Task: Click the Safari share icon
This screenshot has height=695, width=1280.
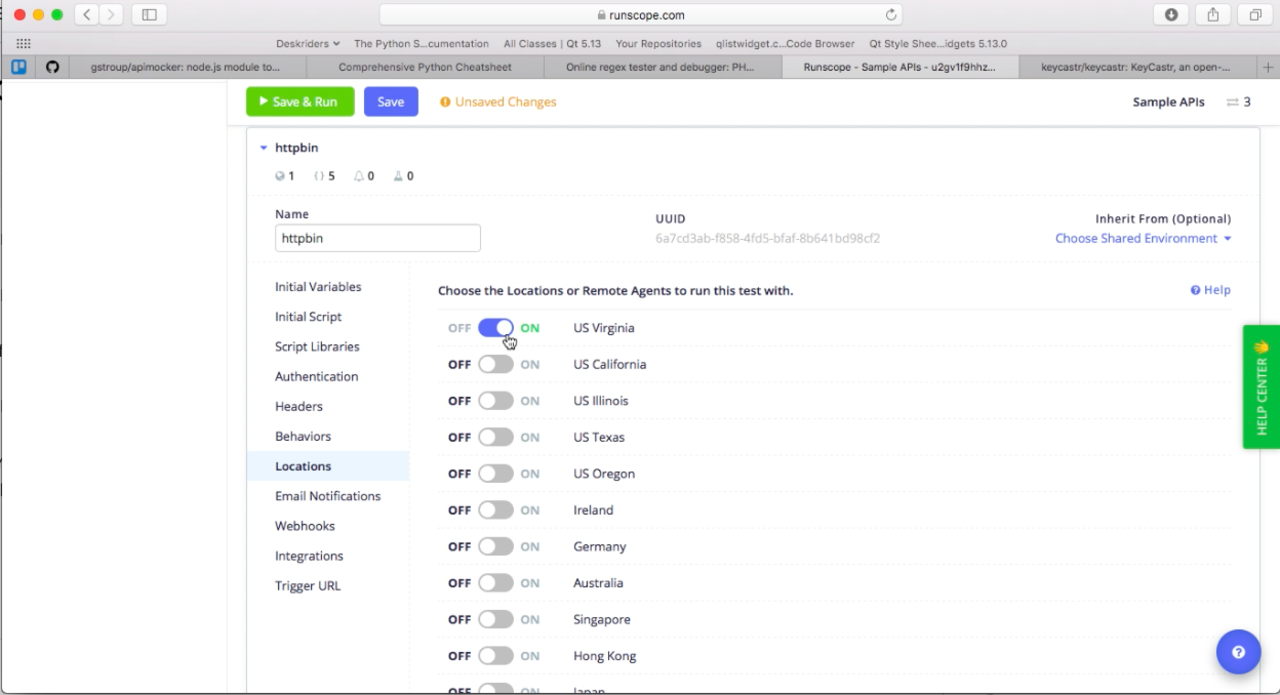Action: pos(1213,15)
